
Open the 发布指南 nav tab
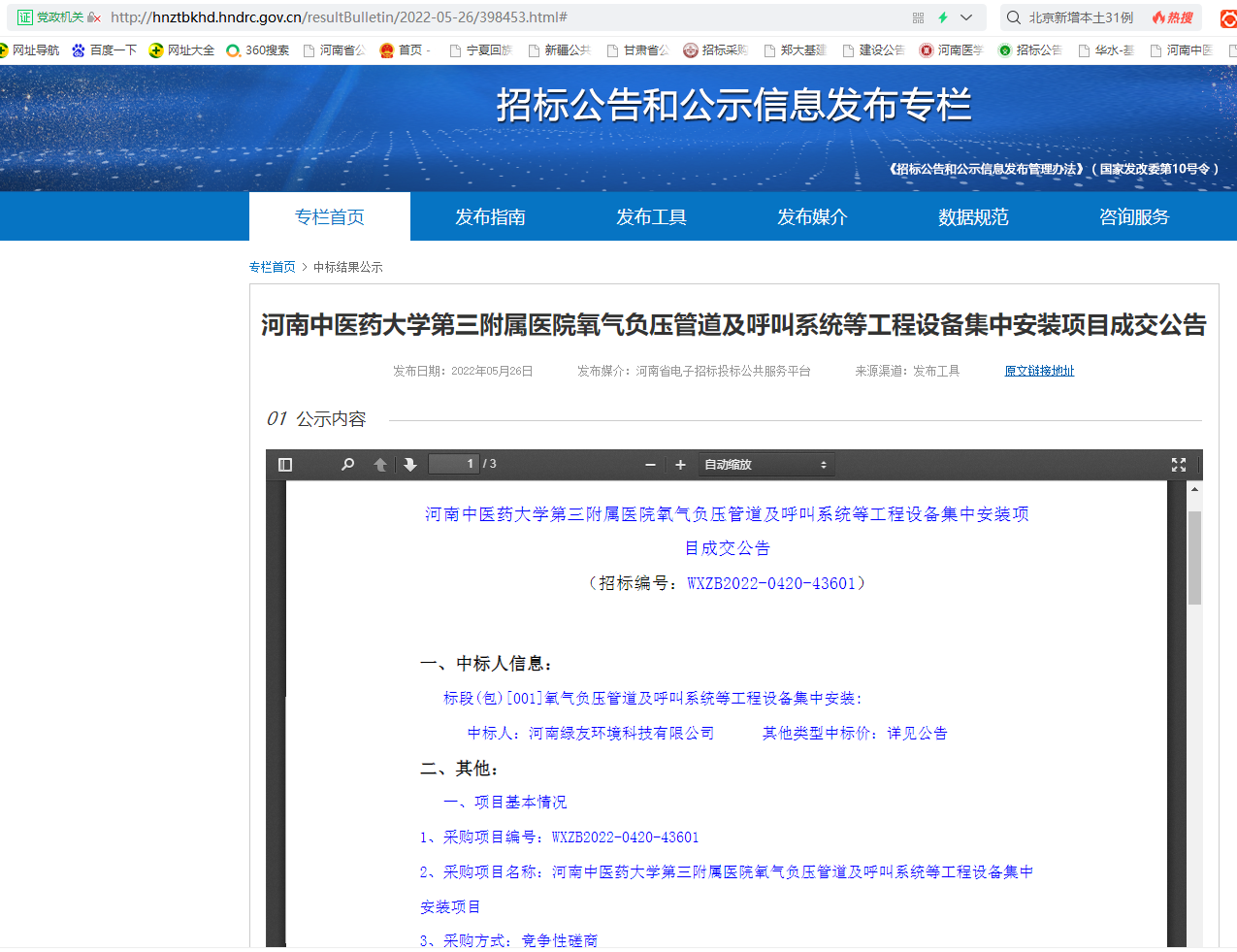click(490, 216)
